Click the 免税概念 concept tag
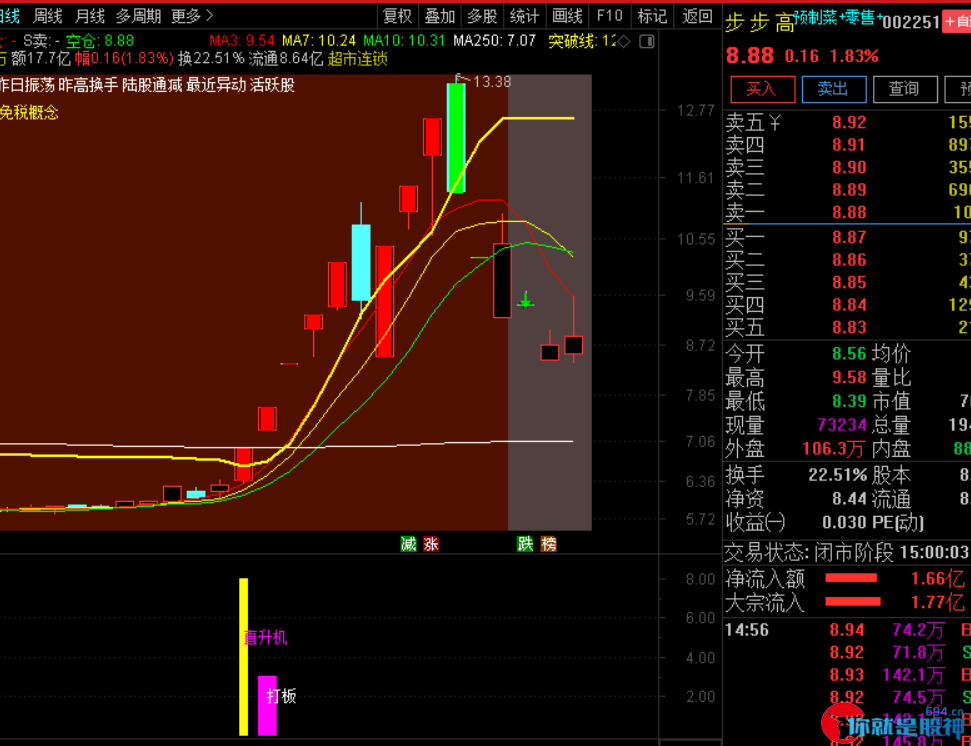971x746 pixels. pos(29,112)
